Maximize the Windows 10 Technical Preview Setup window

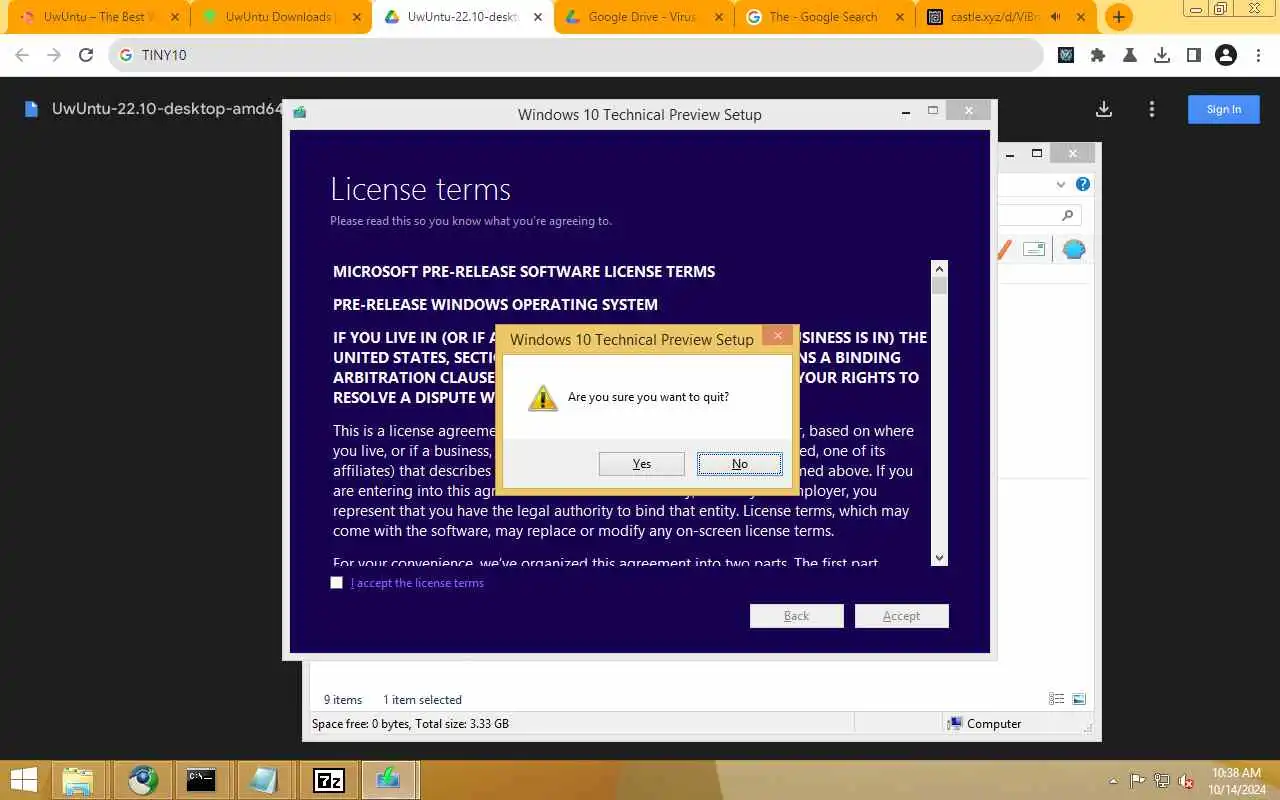click(x=933, y=111)
